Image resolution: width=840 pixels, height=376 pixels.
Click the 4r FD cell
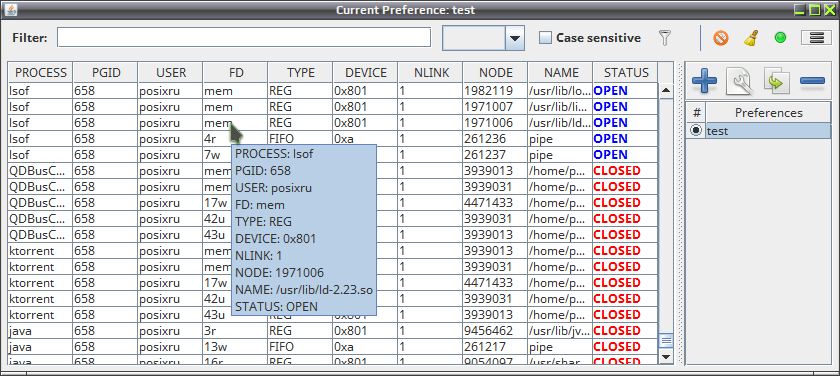click(x=235, y=139)
